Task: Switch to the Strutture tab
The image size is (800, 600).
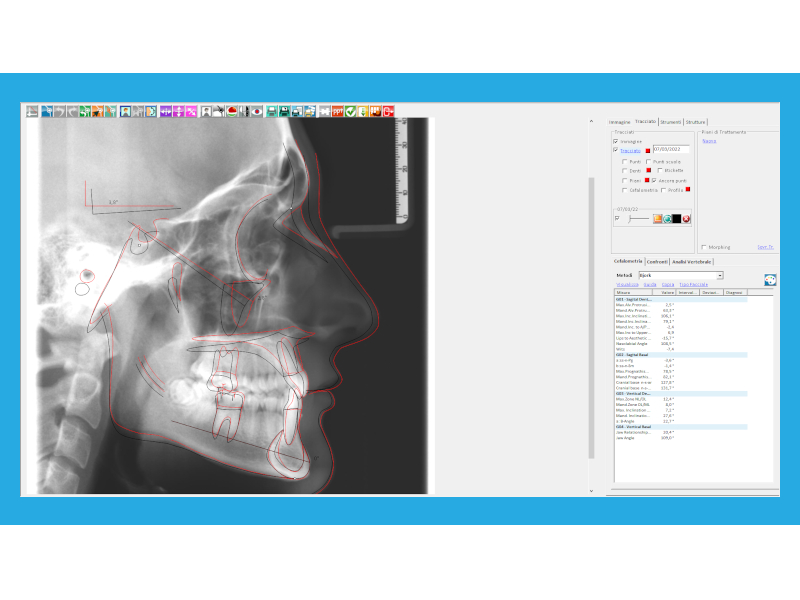Action: click(695, 122)
